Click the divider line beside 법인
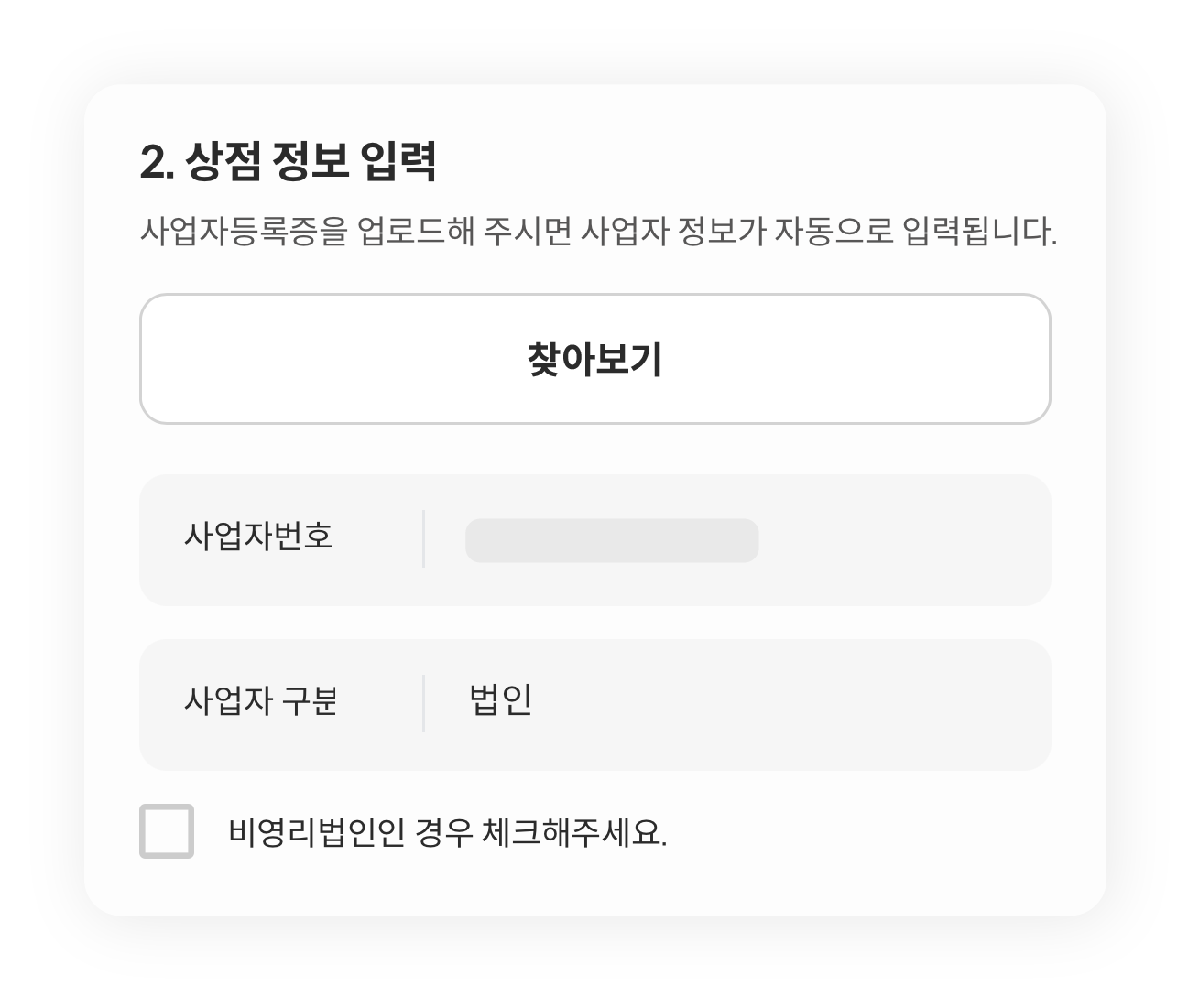 423,704
